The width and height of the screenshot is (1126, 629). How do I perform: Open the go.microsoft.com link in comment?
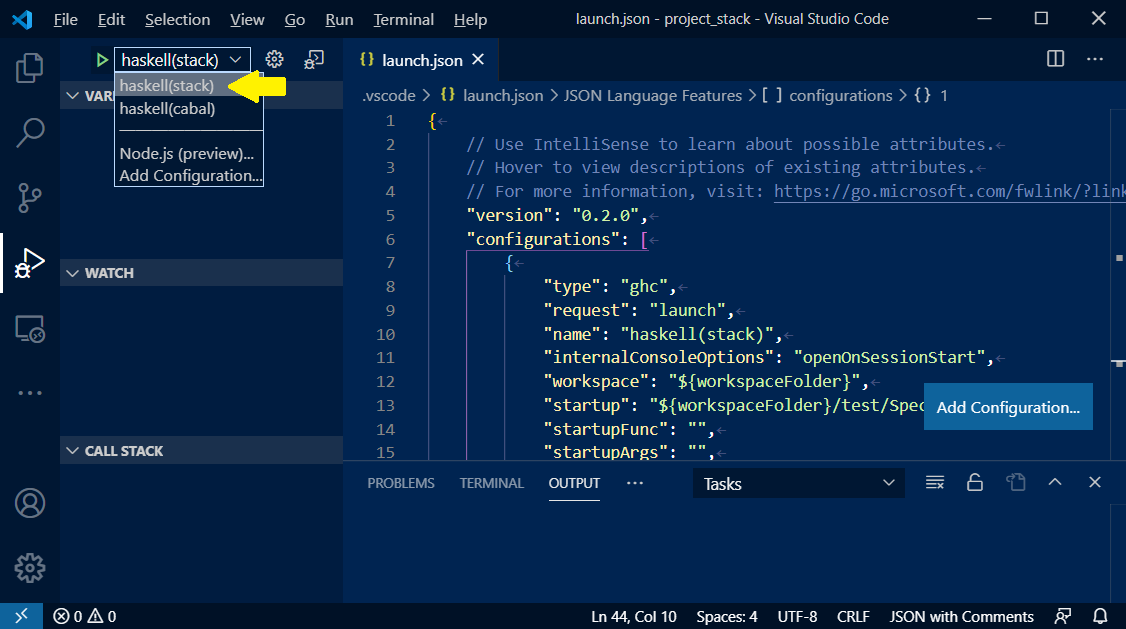pyautogui.click(x=949, y=191)
